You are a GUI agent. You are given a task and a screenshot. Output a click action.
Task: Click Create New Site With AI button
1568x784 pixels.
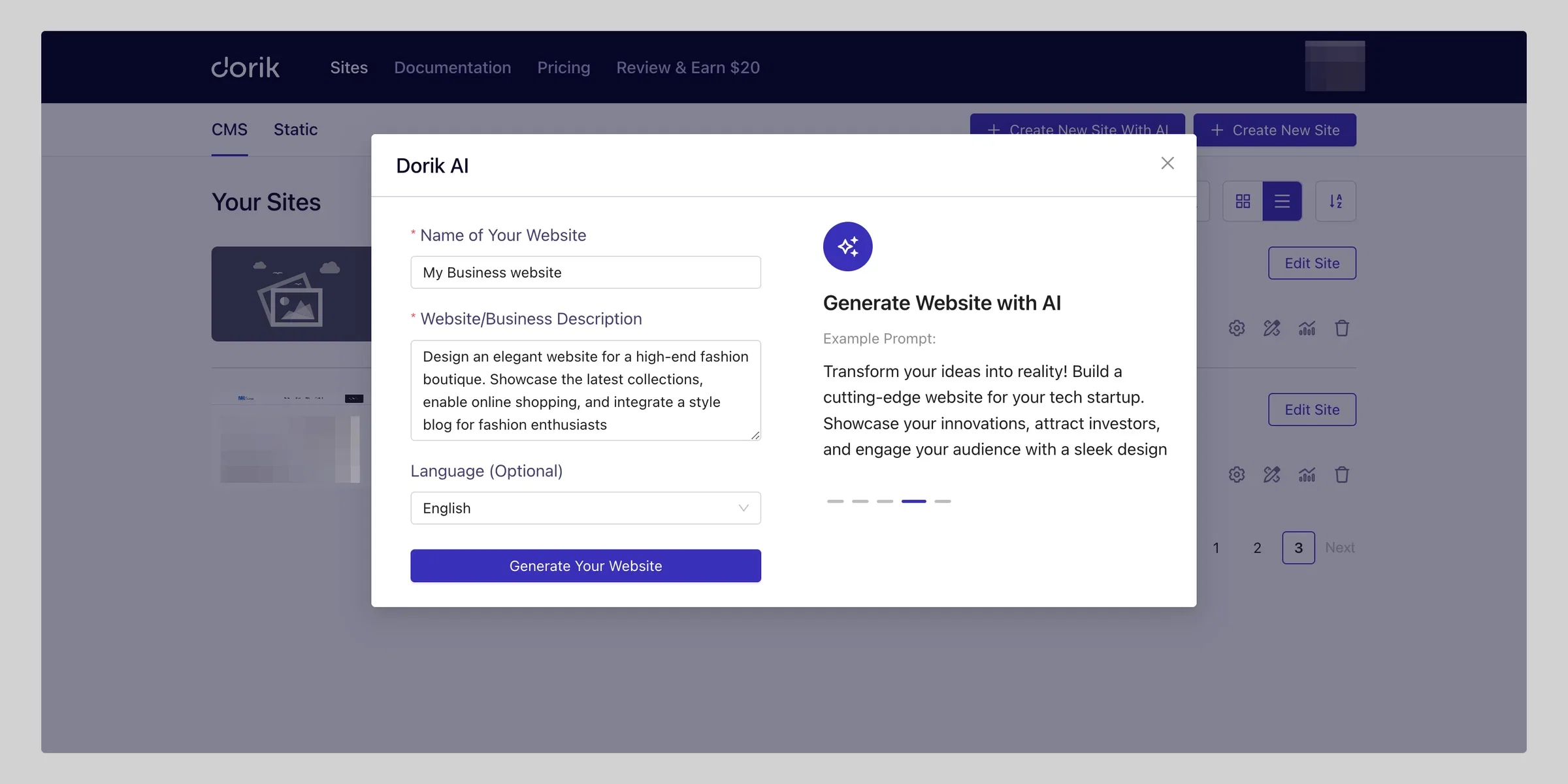click(x=1077, y=124)
